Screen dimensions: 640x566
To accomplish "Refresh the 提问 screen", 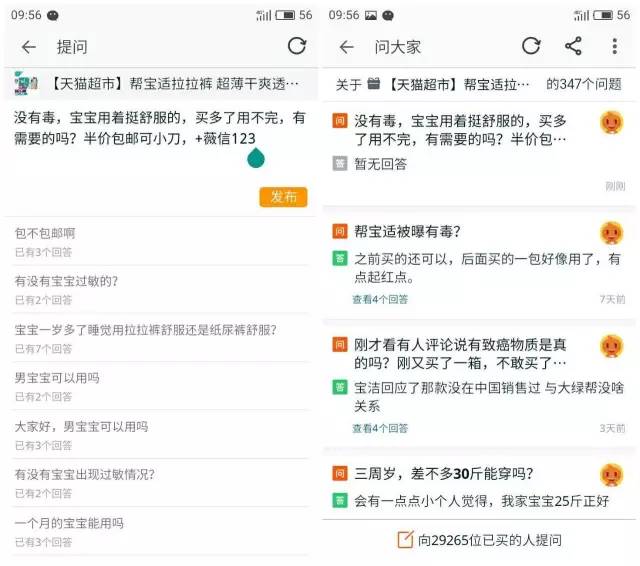I will pyautogui.click(x=297, y=46).
